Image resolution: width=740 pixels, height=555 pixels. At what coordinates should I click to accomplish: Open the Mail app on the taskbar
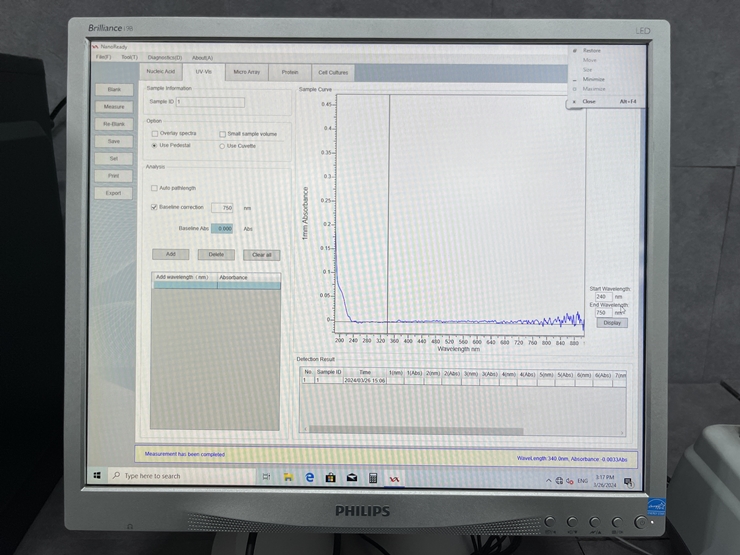pyautogui.click(x=351, y=477)
